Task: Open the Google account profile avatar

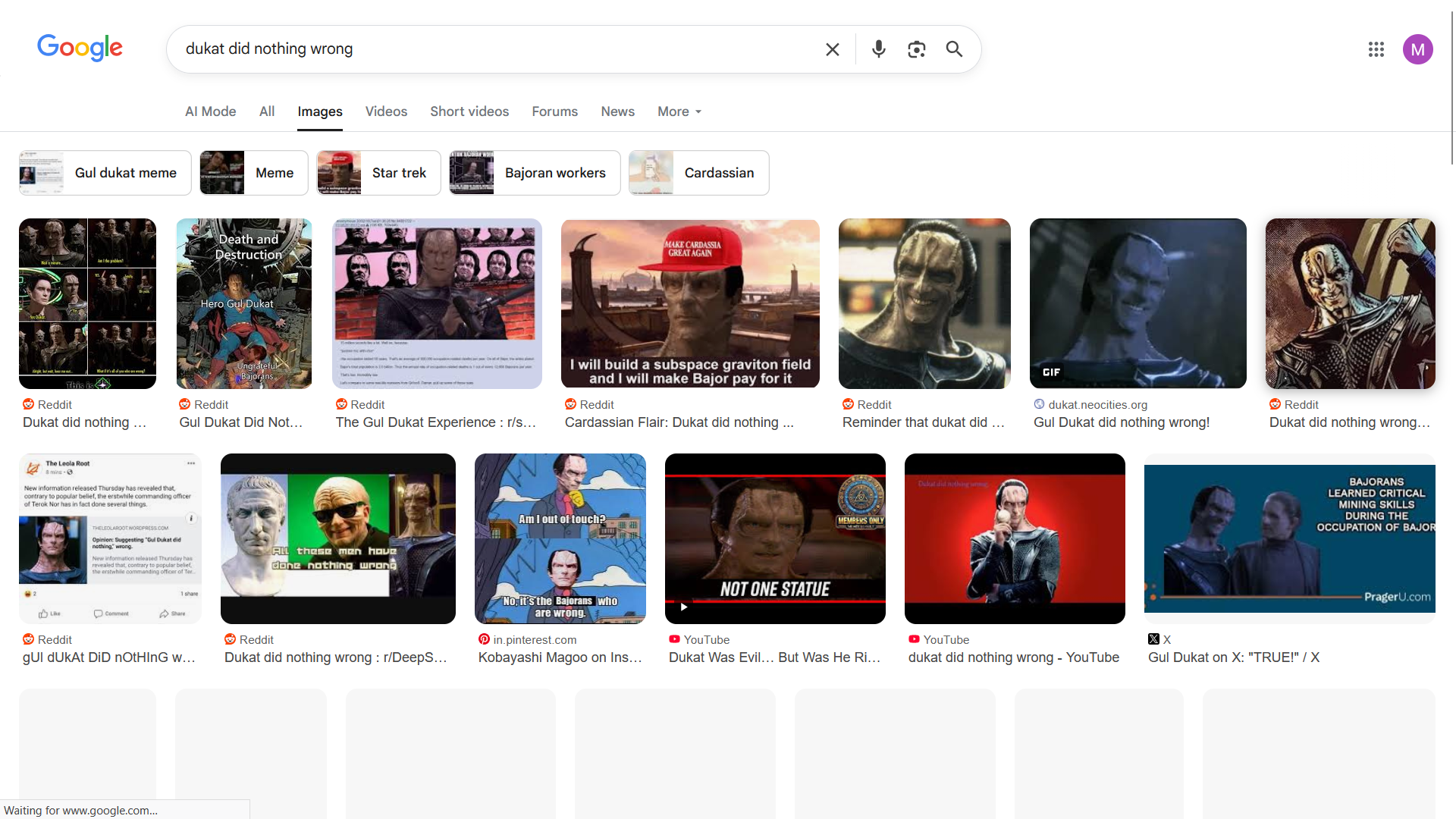Action: (1417, 49)
